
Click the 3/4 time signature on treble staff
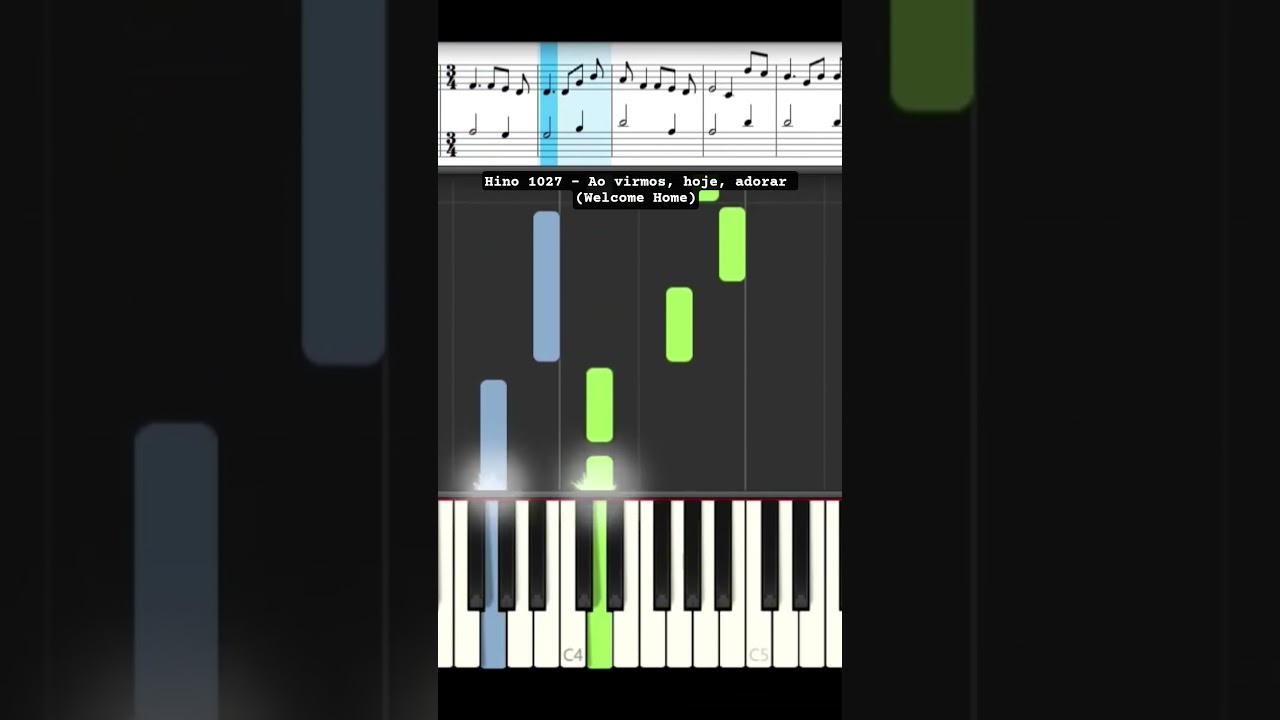pos(451,78)
